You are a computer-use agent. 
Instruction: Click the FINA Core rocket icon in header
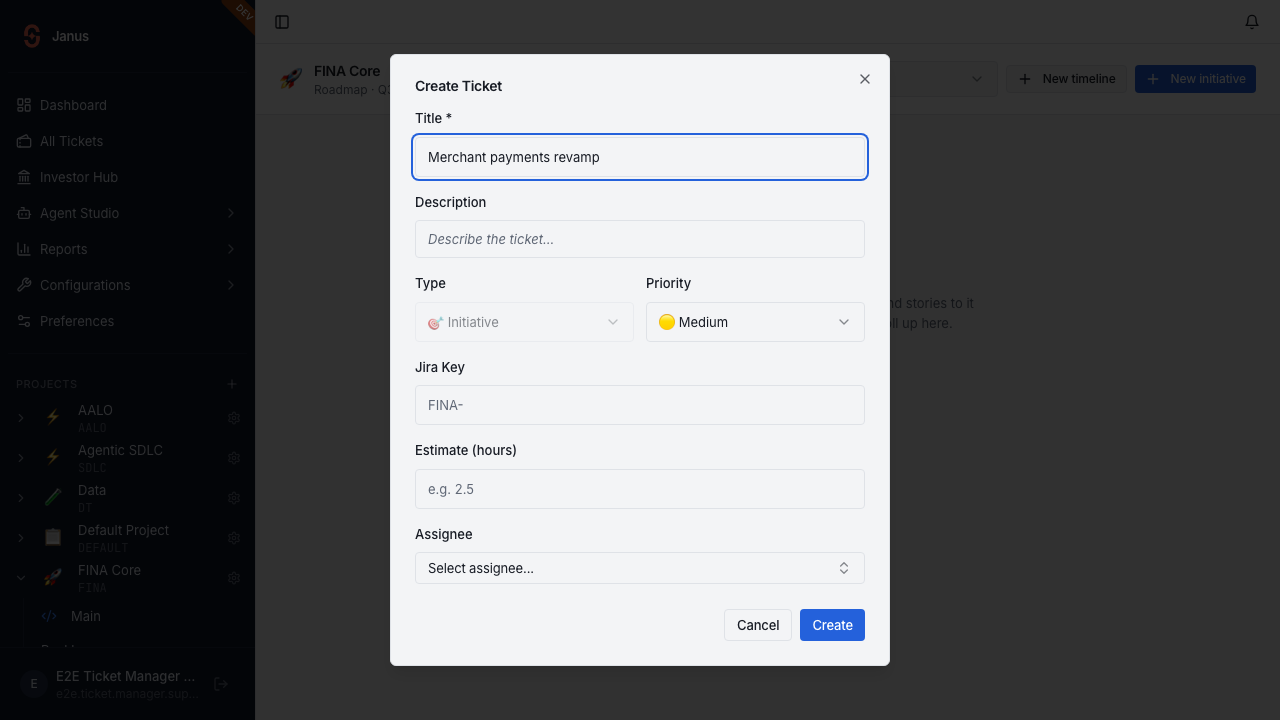pos(291,79)
